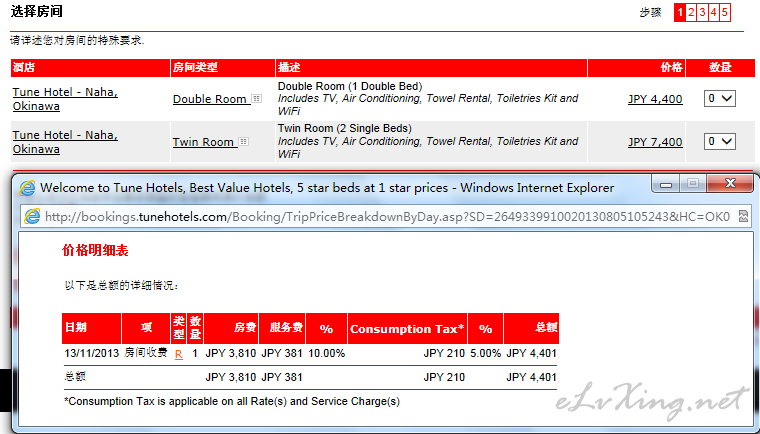The height and width of the screenshot is (434, 760).
Task: Click the Consumption Tax* column header
Action: [407, 329]
